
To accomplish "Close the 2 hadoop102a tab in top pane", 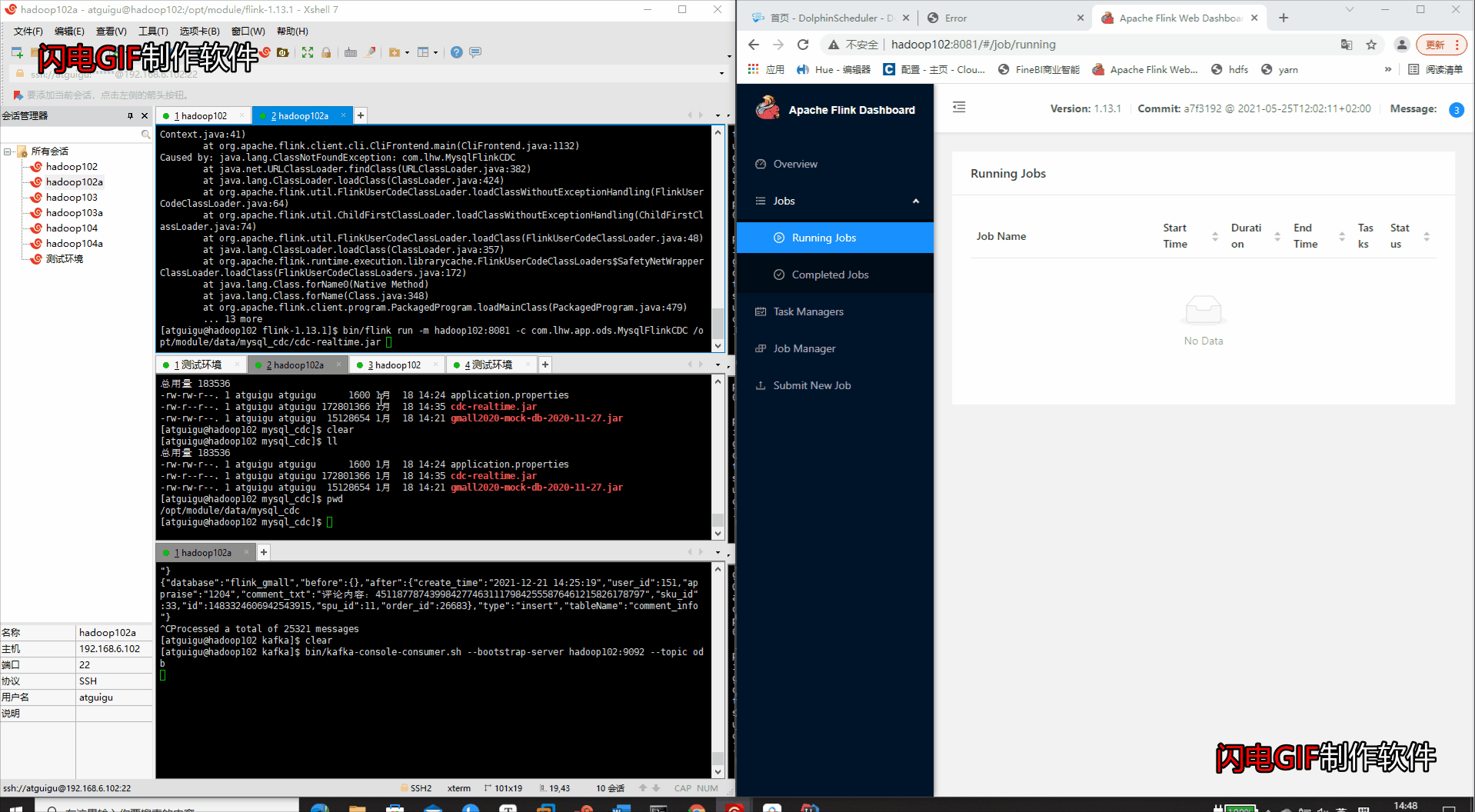I will tap(343, 115).
